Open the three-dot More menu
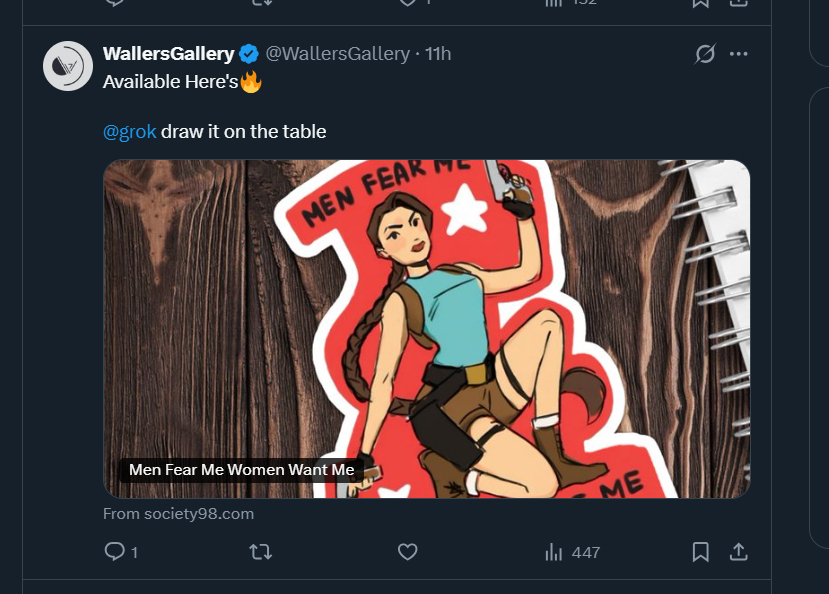 click(739, 54)
